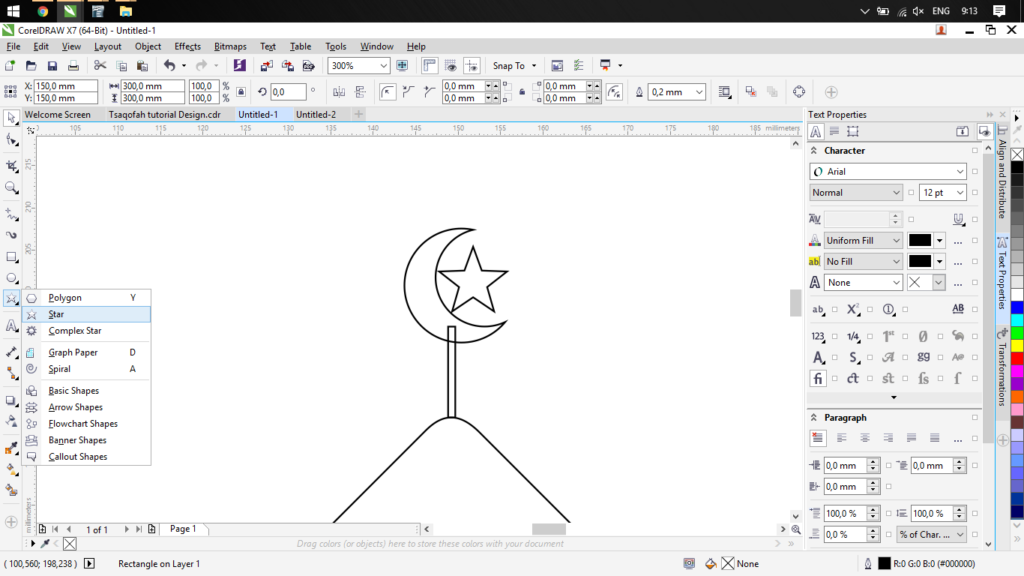Viewport: 1024px width, 576px height.
Task: Select the Pick tool in the toolbox
Action: [11, 118]
